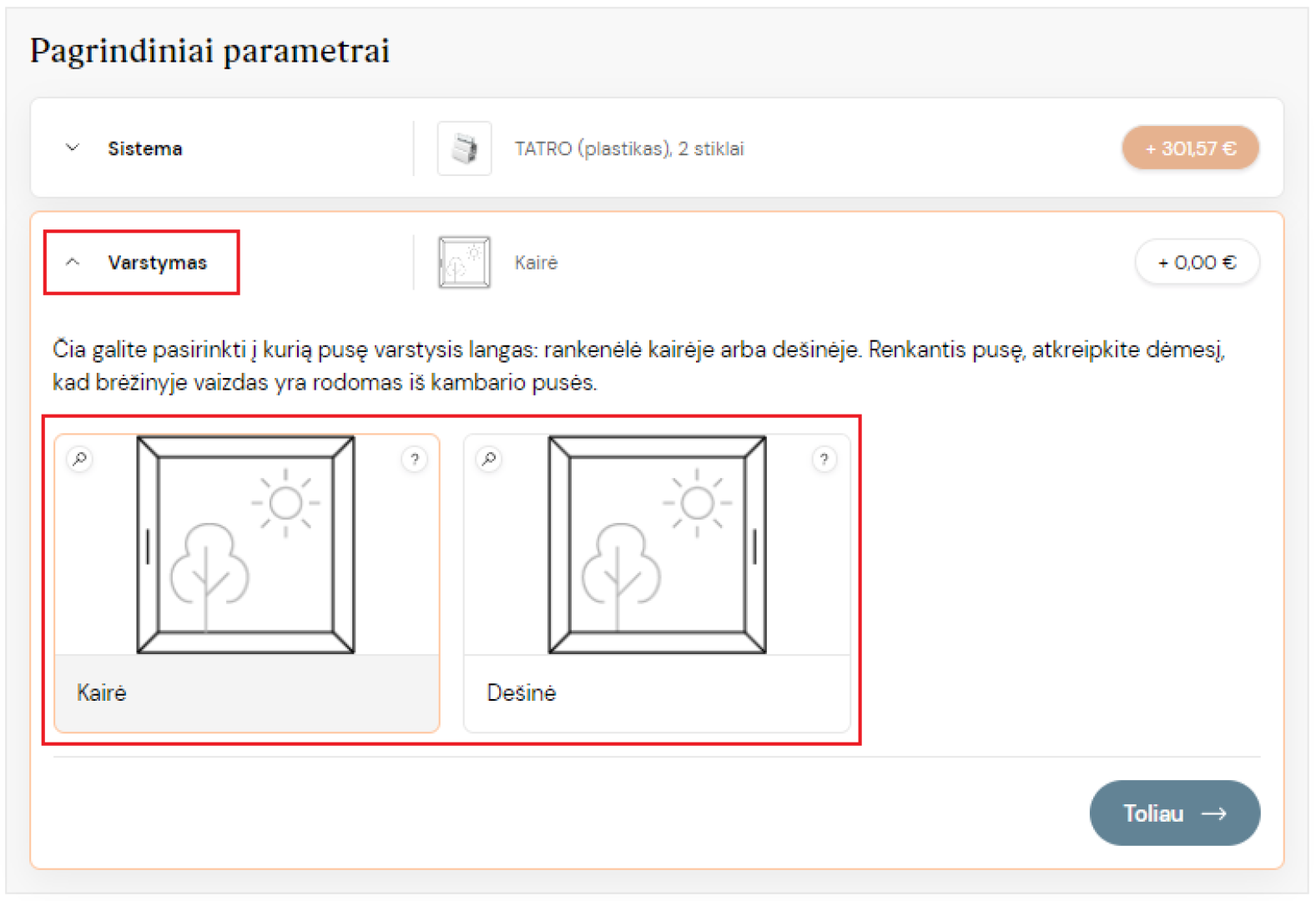
Task: Click the left-handle window drawing
Action: point(246,545)
